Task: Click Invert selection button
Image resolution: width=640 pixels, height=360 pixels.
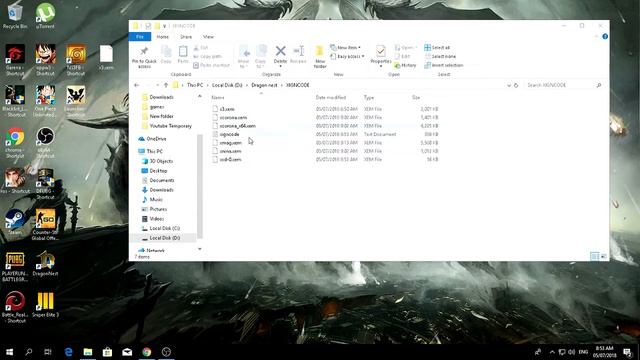Action: point(444,65)
